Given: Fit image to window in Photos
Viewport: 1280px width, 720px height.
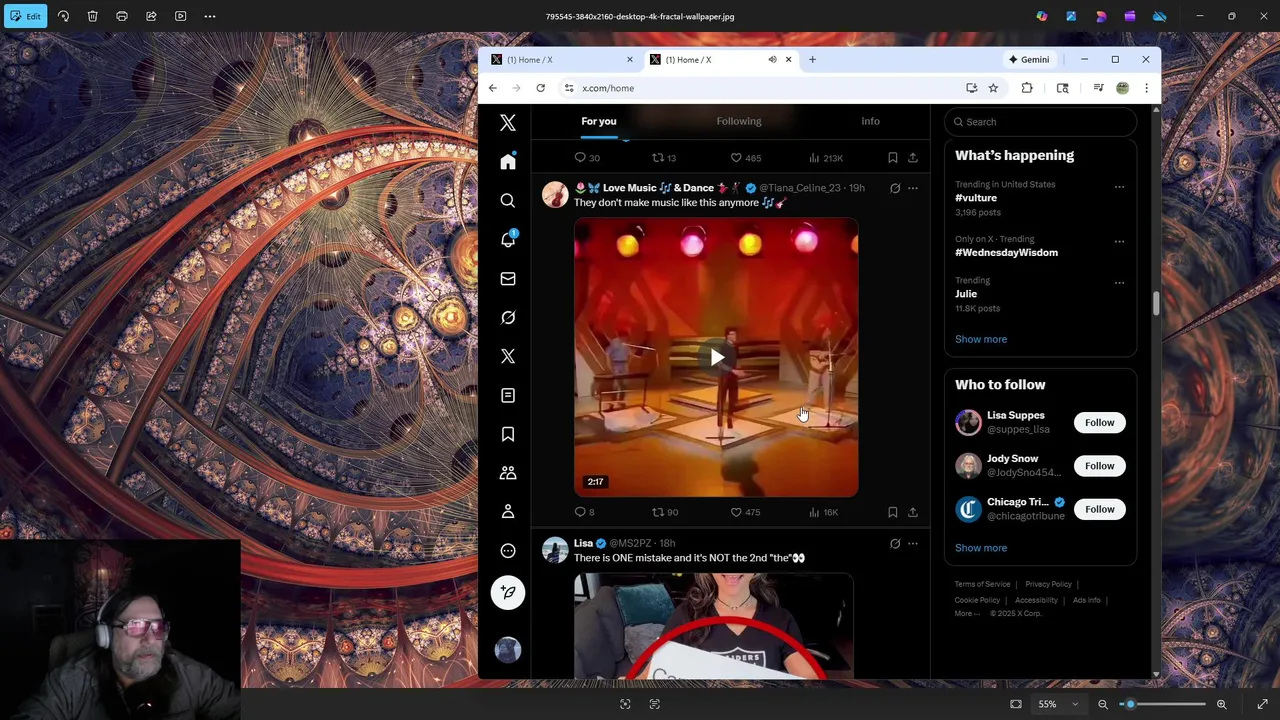Looking at the screenshot, I should click(x=1016, y=704).
